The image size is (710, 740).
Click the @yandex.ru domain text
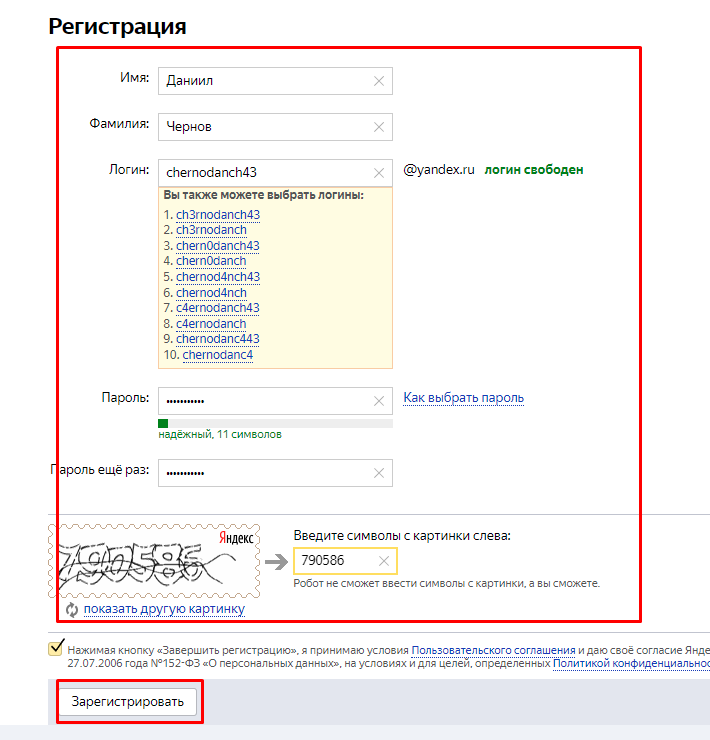click(x=439, y=170)
